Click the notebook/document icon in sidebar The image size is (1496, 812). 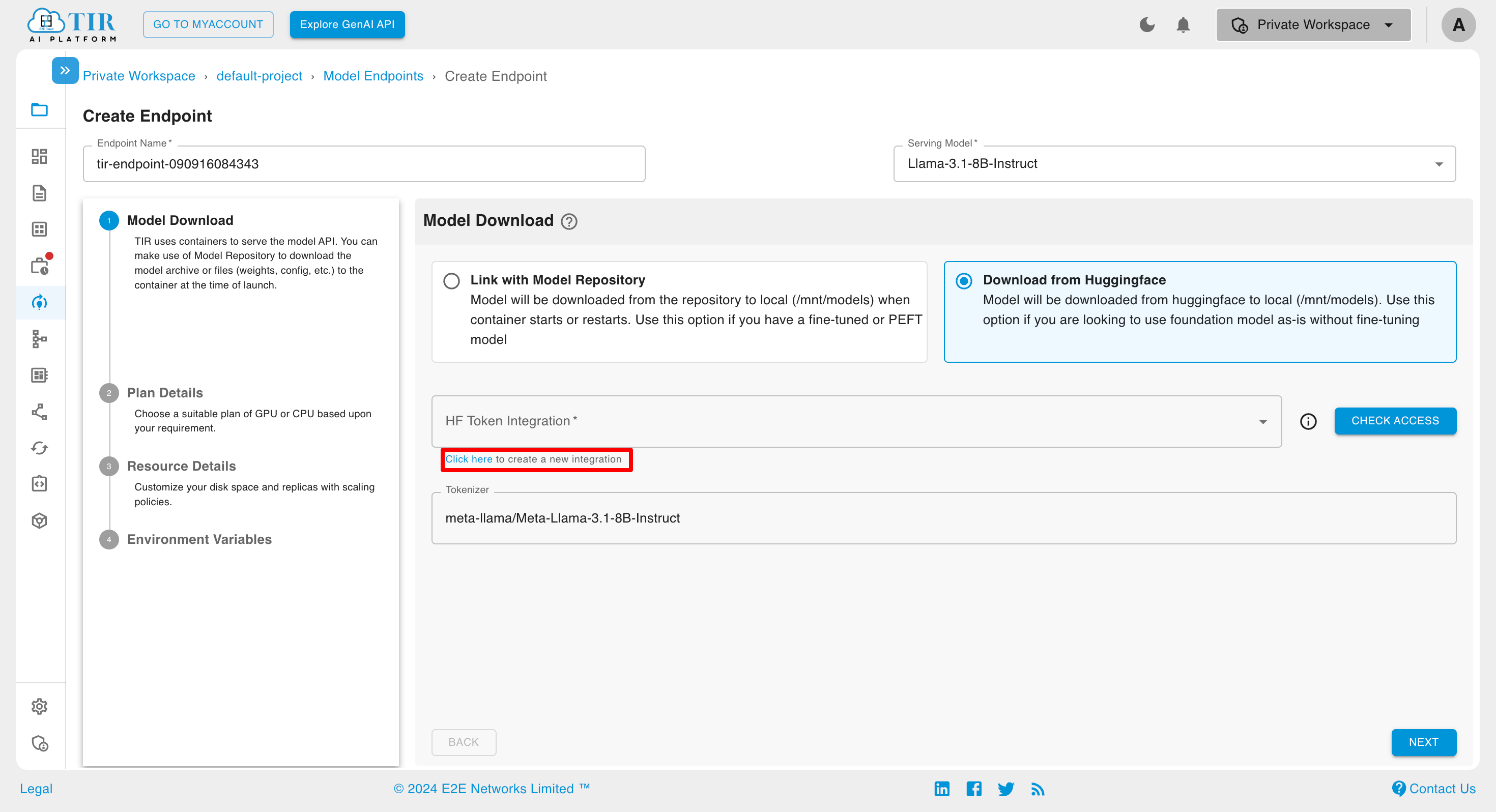point(40,193)
